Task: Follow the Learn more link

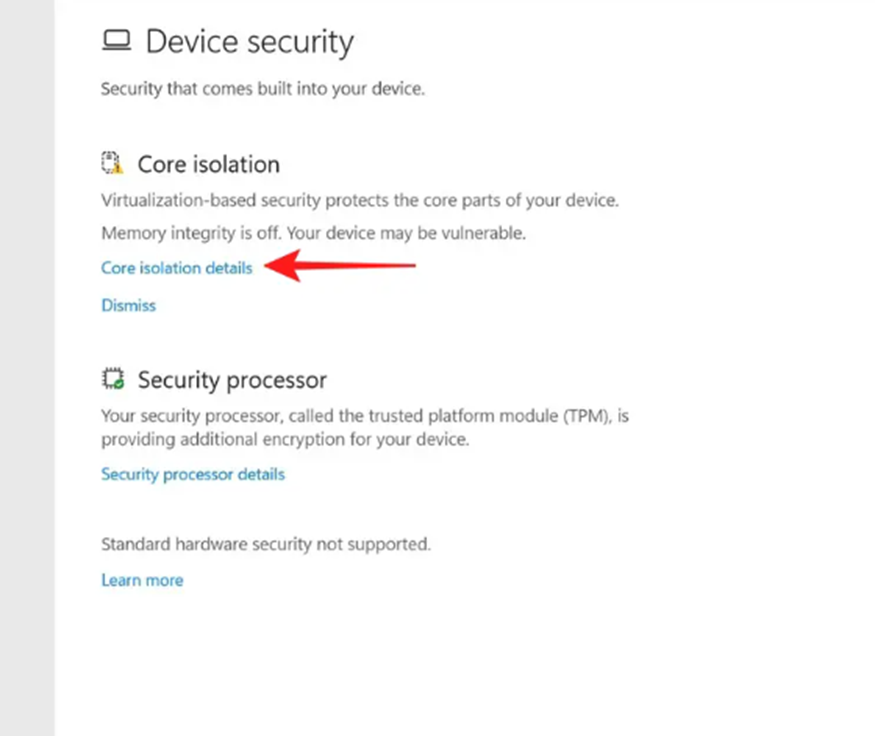Action: 142,580
